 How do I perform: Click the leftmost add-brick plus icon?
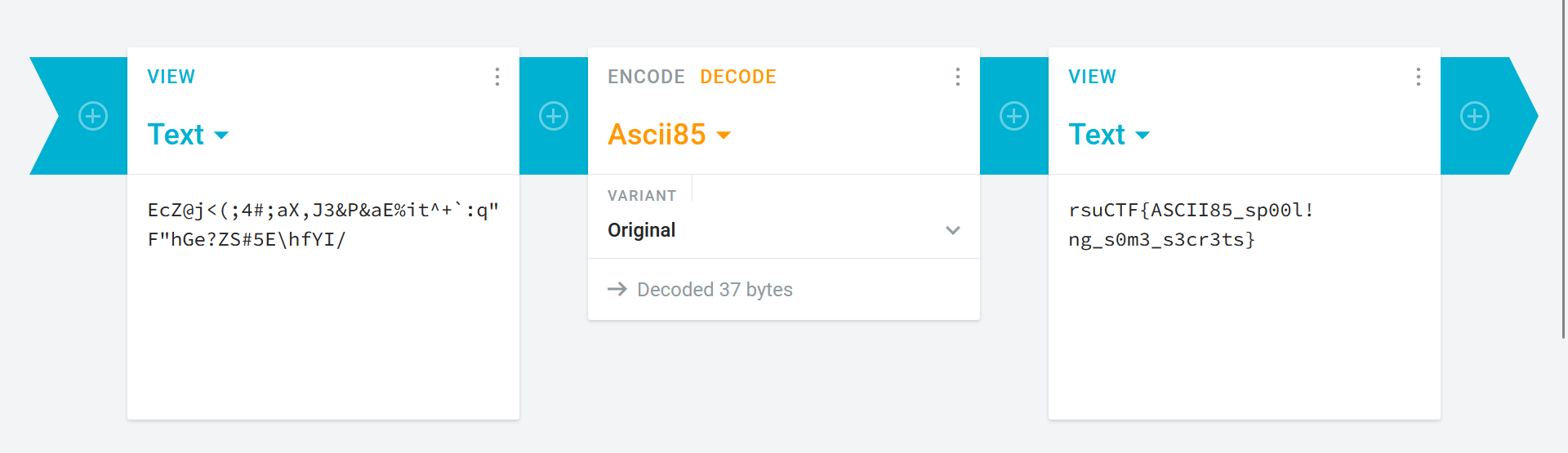pyautogui.click(x=93, y=116)
